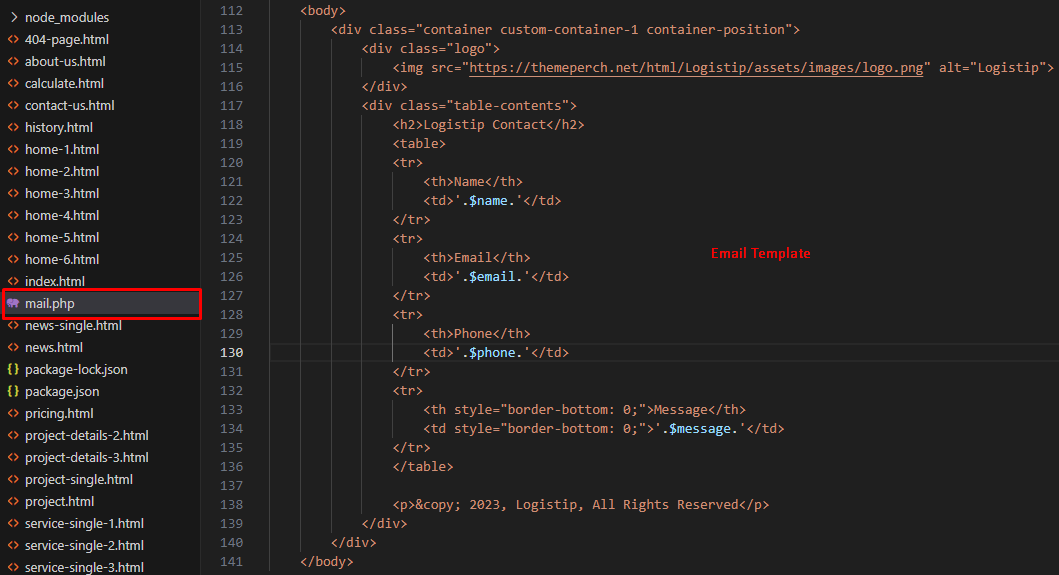Place cursor on the $email variable
The height and width of the screenshot is (575, 1059).
click(493, 276)
